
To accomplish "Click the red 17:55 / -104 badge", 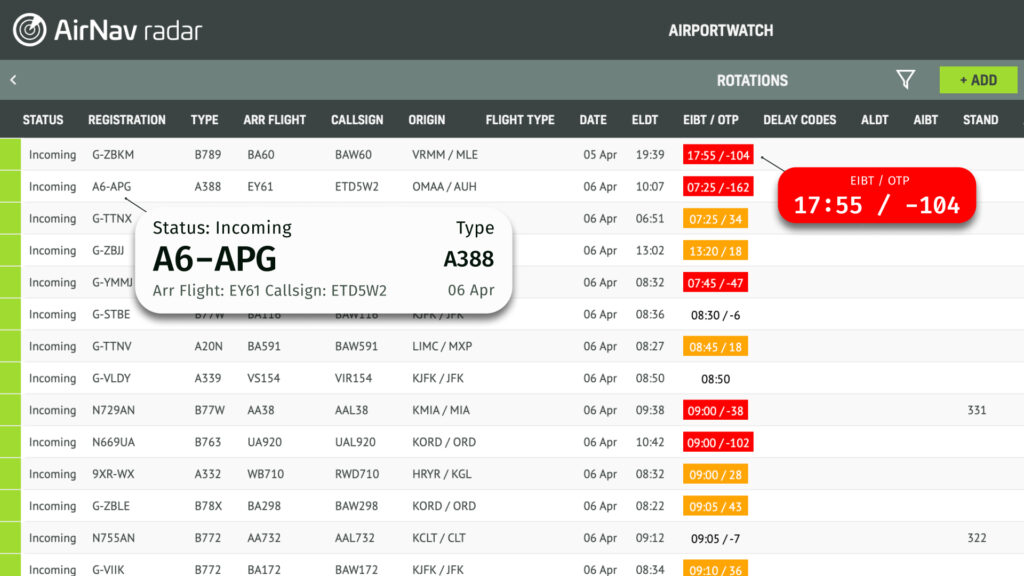I will tap(717, 155).
